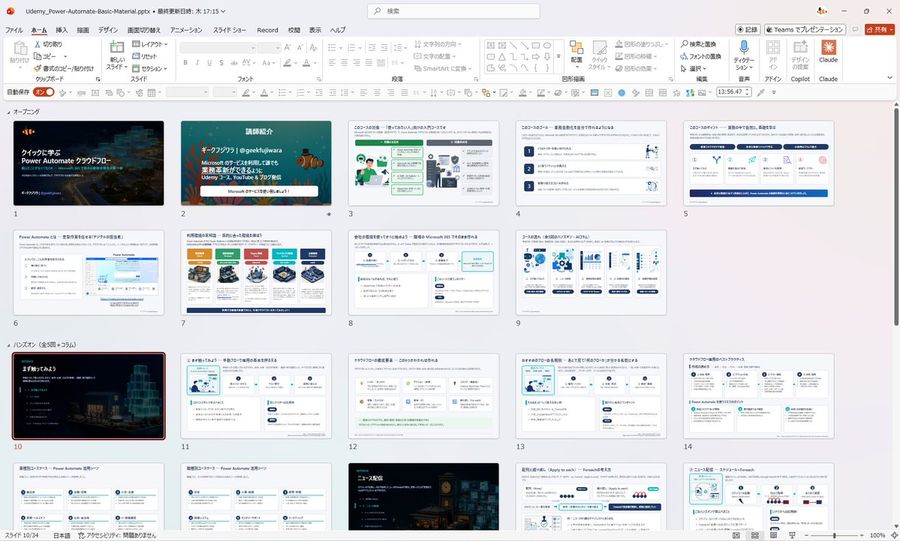Collapse the オープニング section
The image size is (900, 541).
pyautogui.click(x=8, y=112)
